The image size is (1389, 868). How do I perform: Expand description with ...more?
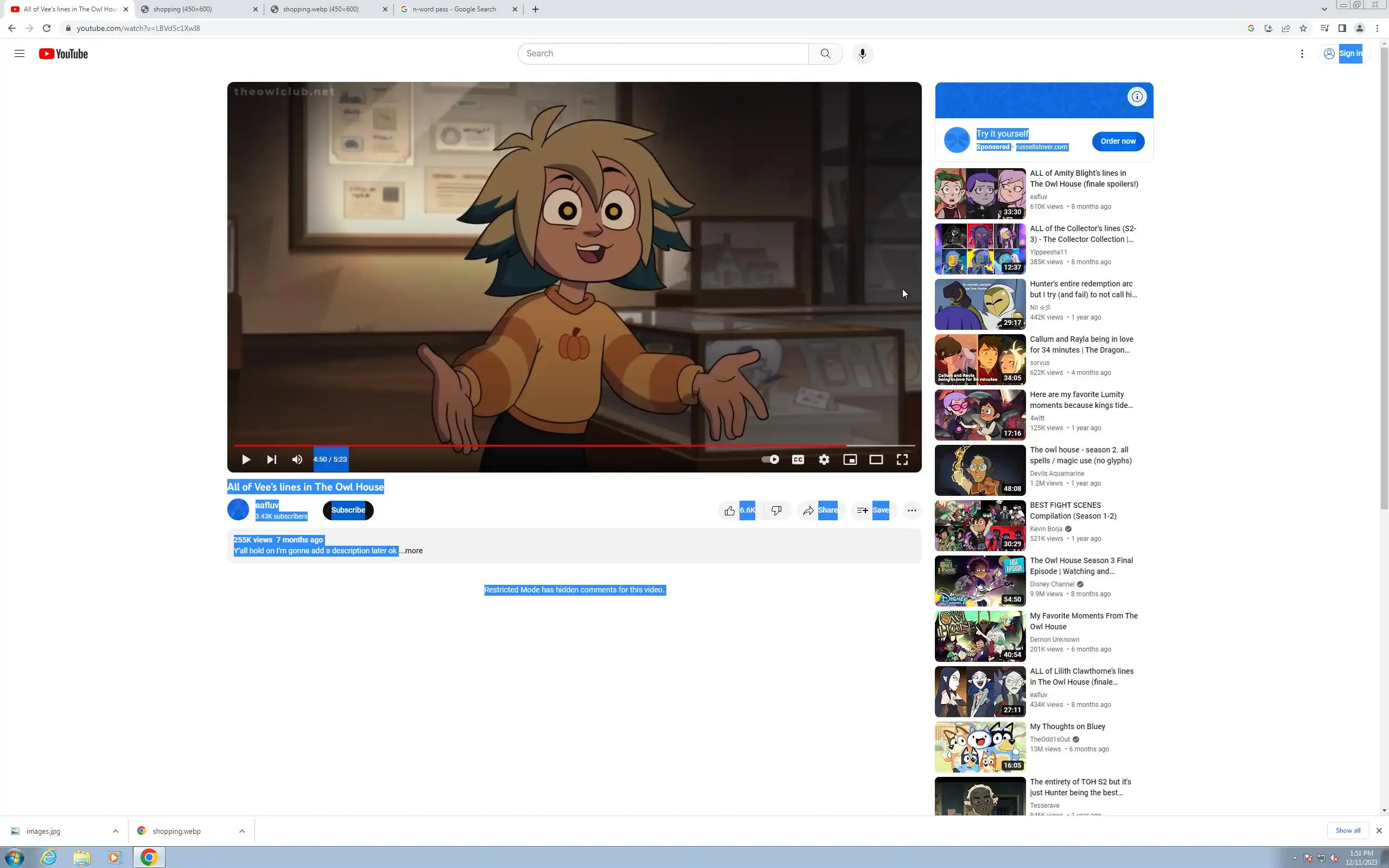[x=411, y=551]
